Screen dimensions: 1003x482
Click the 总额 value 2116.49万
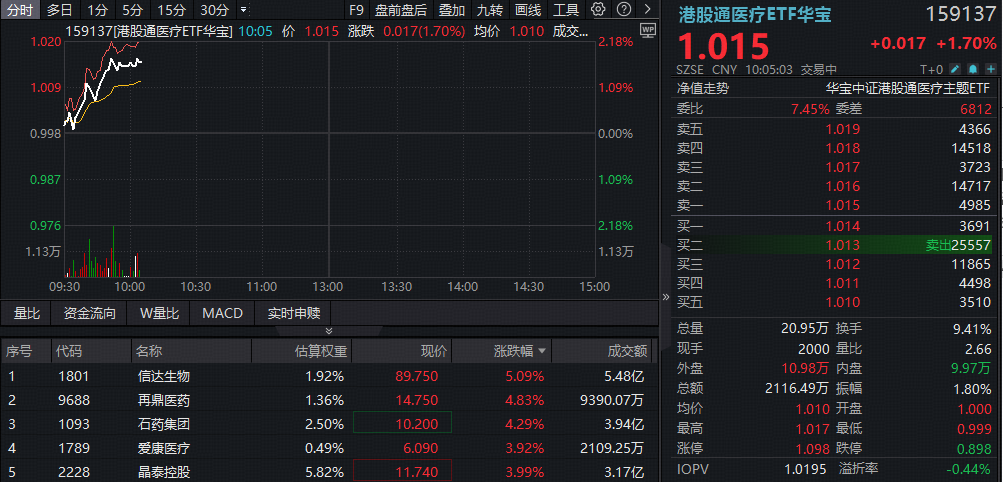[x=796, y=389]
